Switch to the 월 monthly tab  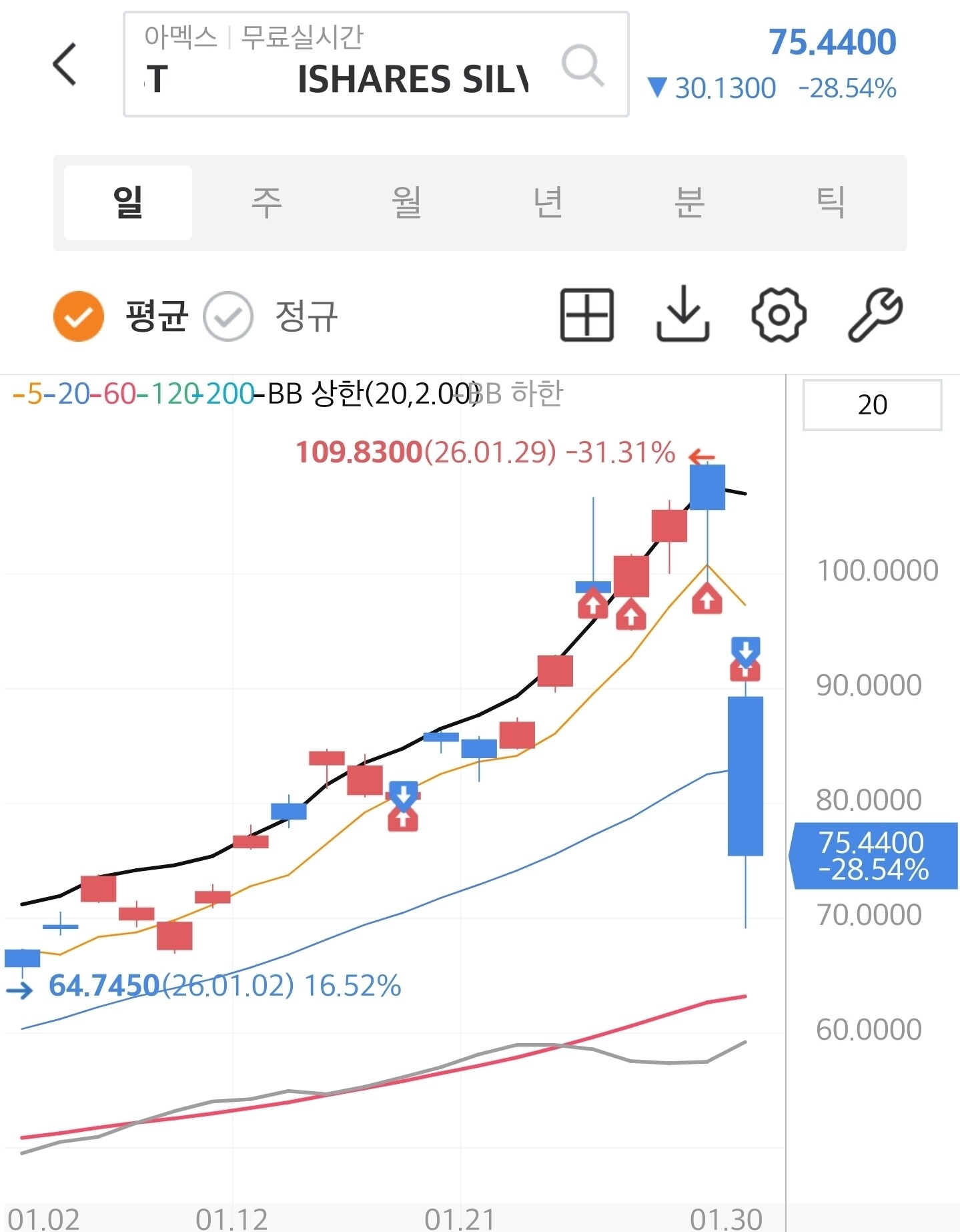pyautogui.click(x=407, y=203)
